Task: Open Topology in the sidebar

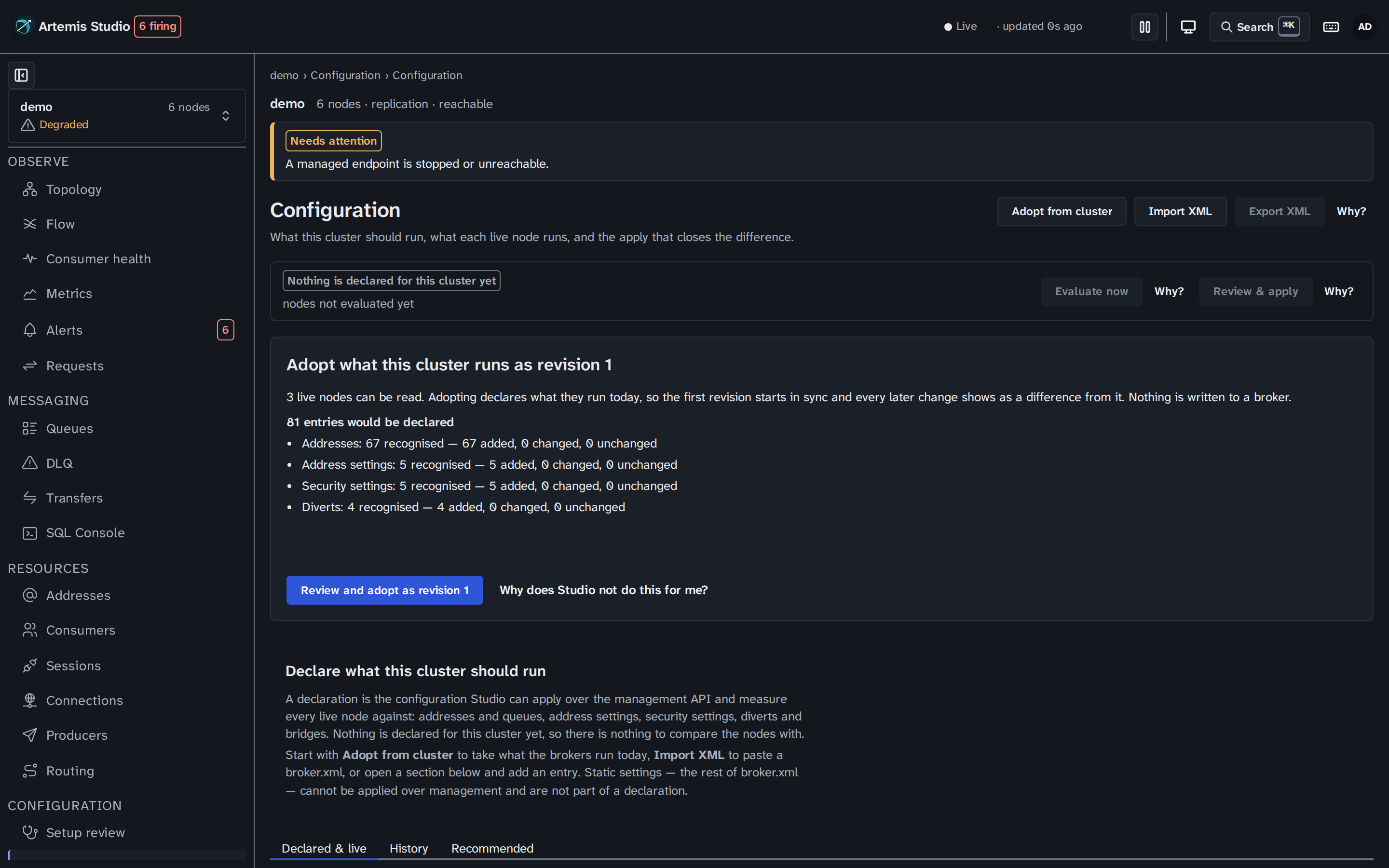Action: (x=126, y=190)
